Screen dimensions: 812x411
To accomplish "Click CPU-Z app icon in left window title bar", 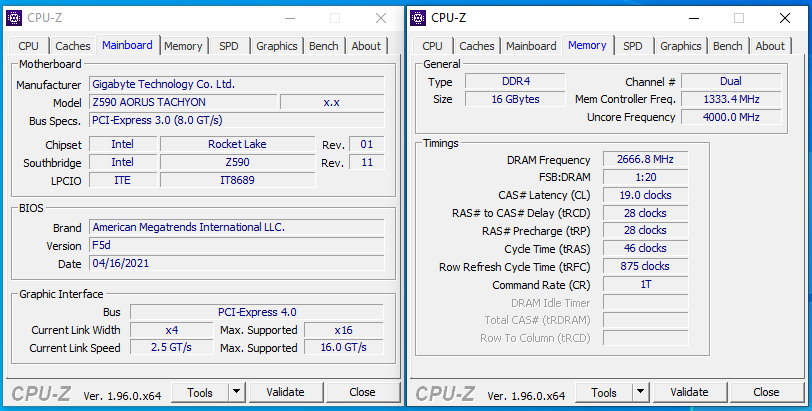I will [x=14, y=18].
